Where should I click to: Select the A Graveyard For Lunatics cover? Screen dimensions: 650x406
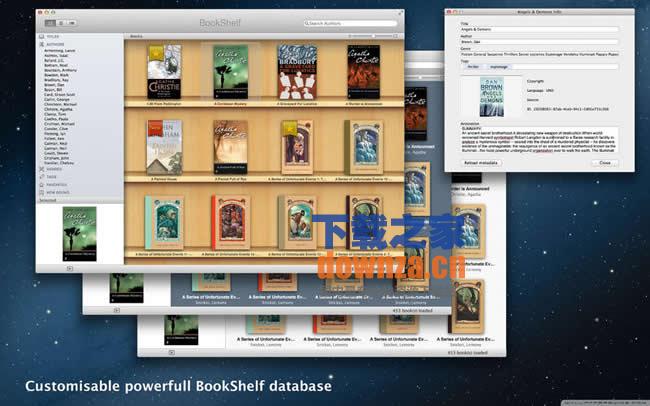point(297,72)
